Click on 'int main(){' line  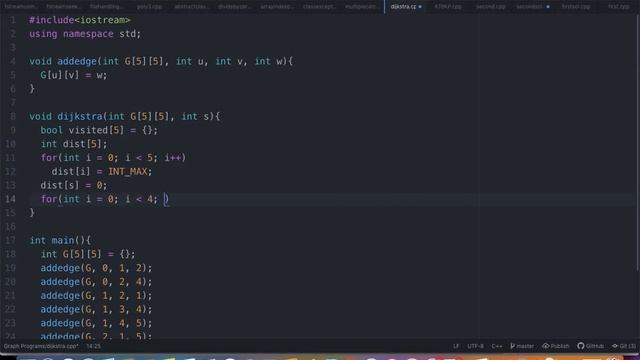point(60,240)
